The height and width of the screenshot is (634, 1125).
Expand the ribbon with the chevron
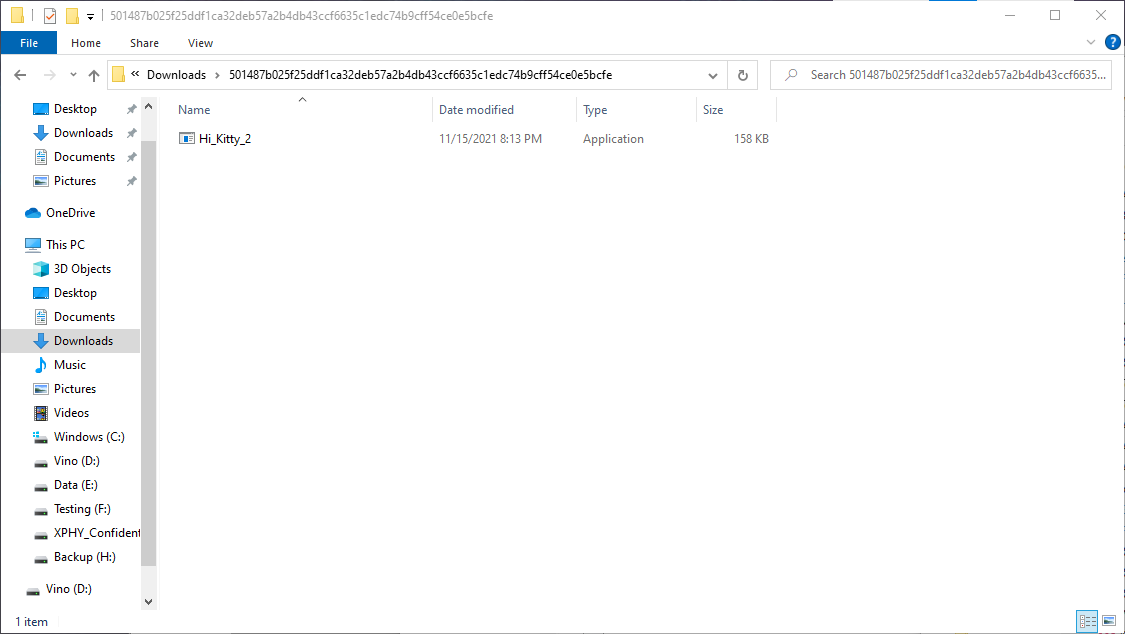click(1091, 43)
